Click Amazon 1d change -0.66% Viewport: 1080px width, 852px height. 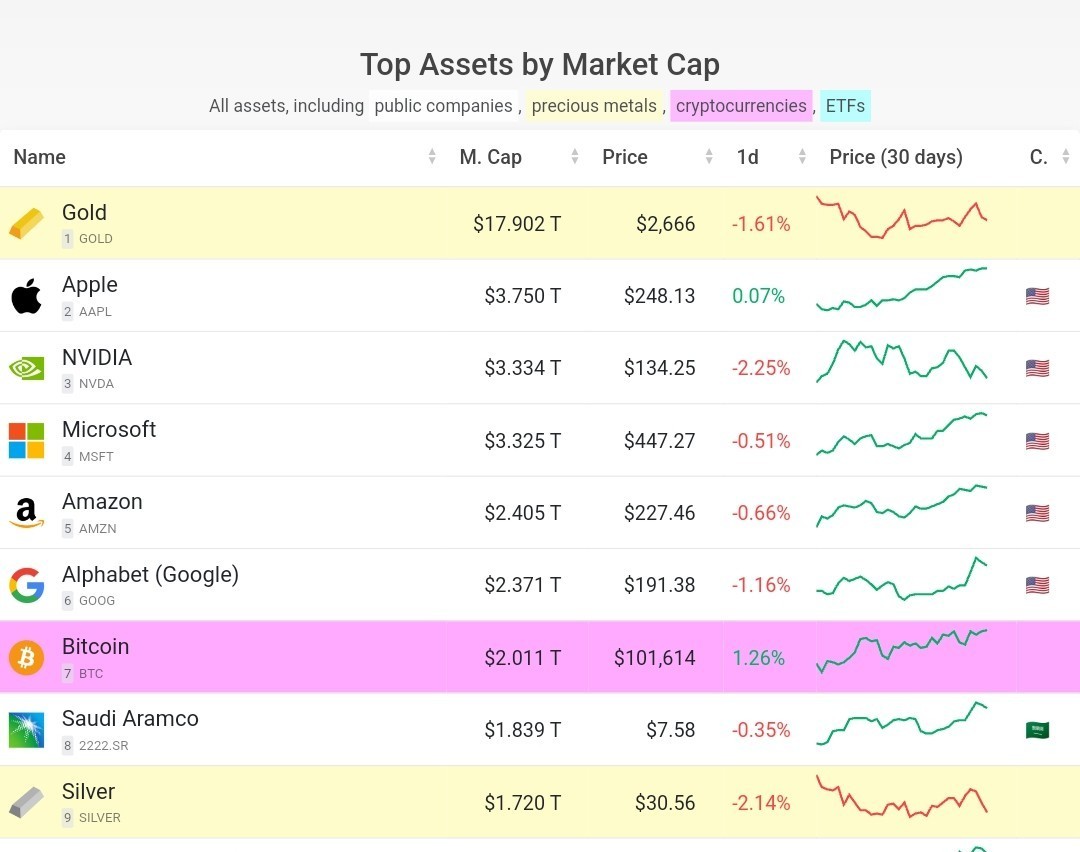tap(760, 513)
